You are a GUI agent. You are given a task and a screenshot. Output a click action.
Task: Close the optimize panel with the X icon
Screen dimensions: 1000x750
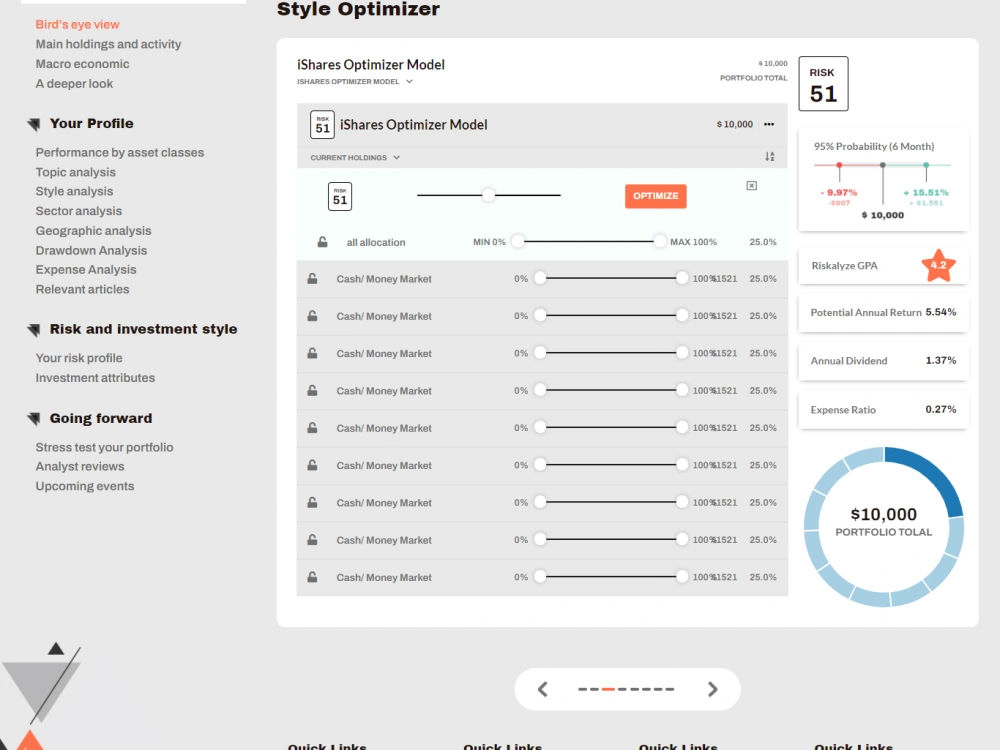coord(752,186)
